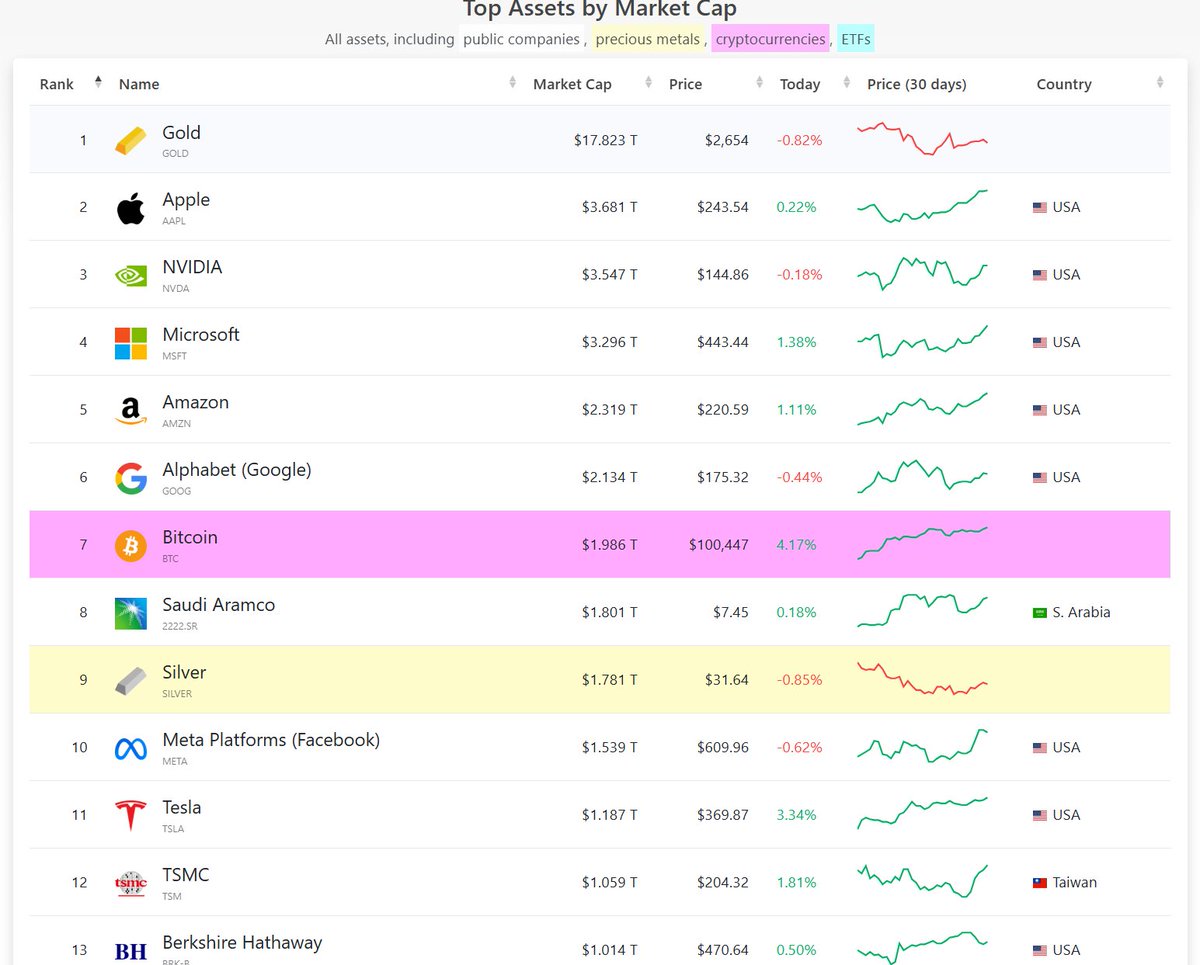
Task: Click Meta market cap $1.539 T
Action: click(x=609, y=748)
